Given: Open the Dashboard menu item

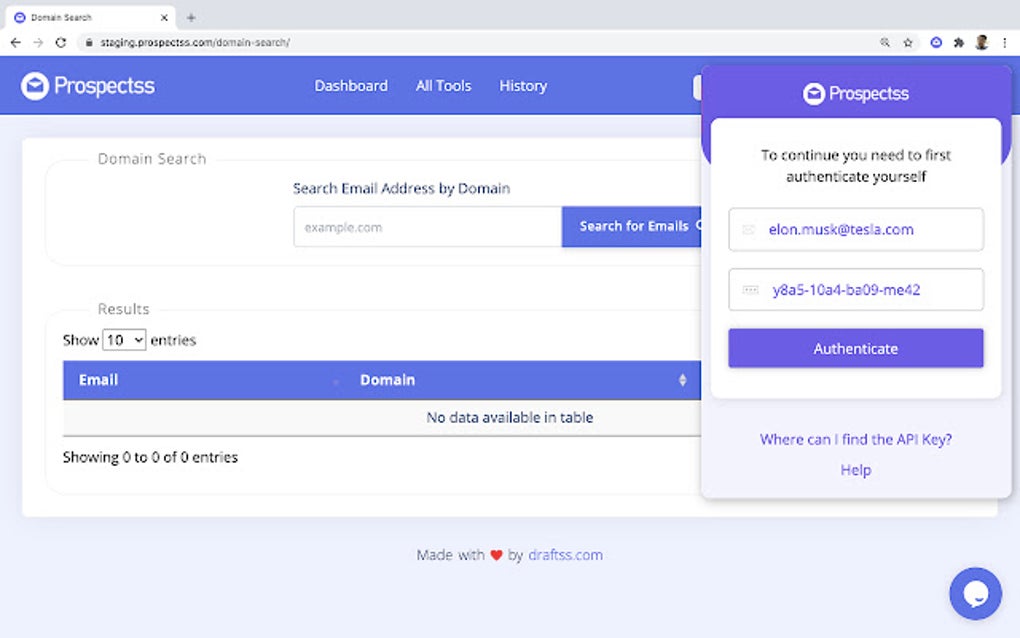Looking at the screenshot, I should [351, 86].
